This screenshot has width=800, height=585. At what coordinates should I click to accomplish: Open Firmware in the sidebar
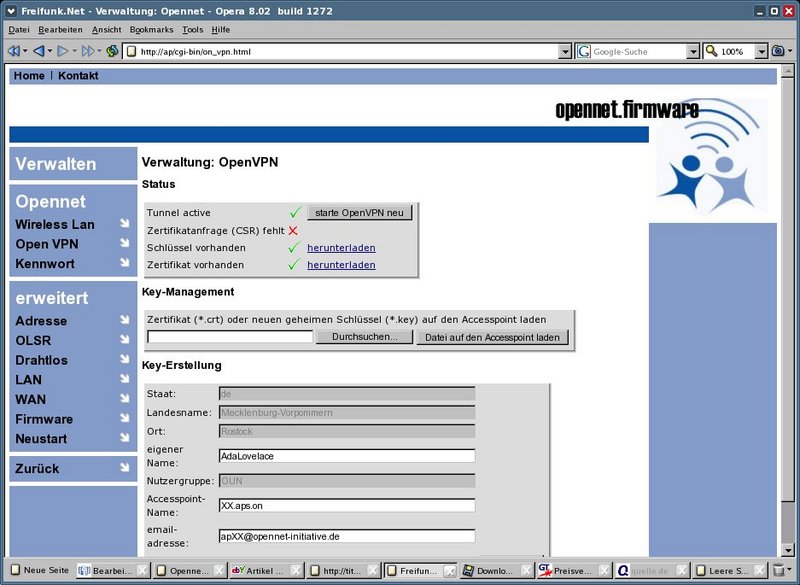tap(44, 419)
